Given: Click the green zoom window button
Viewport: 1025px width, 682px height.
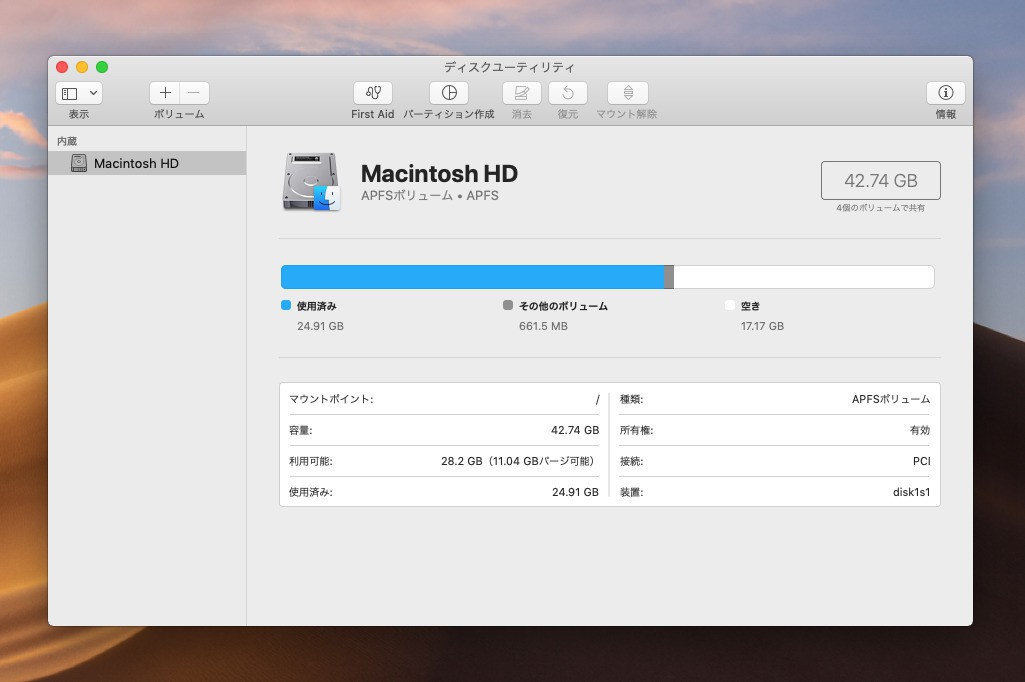Looking at the screenshot, I should tap(102, 67).
